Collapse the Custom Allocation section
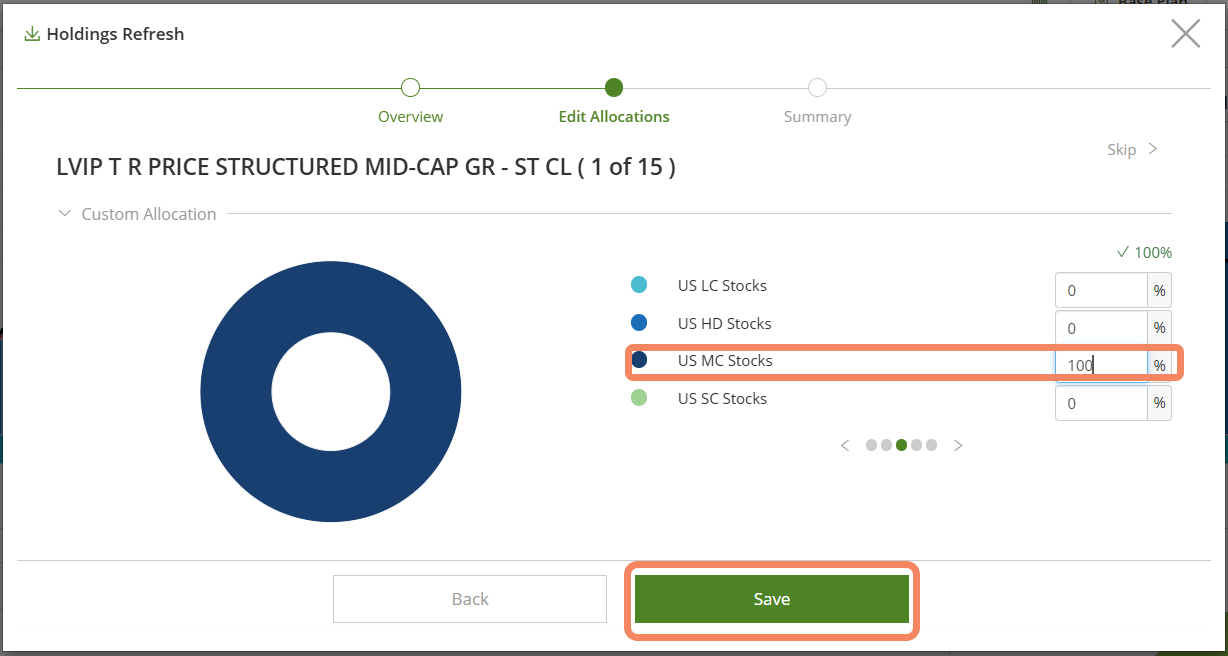 (65, 214)
